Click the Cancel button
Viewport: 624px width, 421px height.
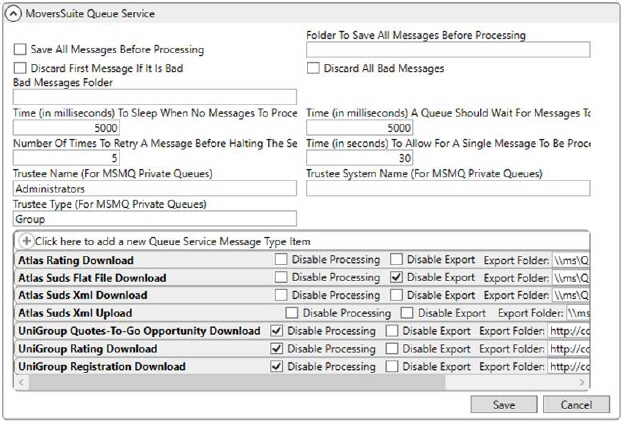point(575,405)
